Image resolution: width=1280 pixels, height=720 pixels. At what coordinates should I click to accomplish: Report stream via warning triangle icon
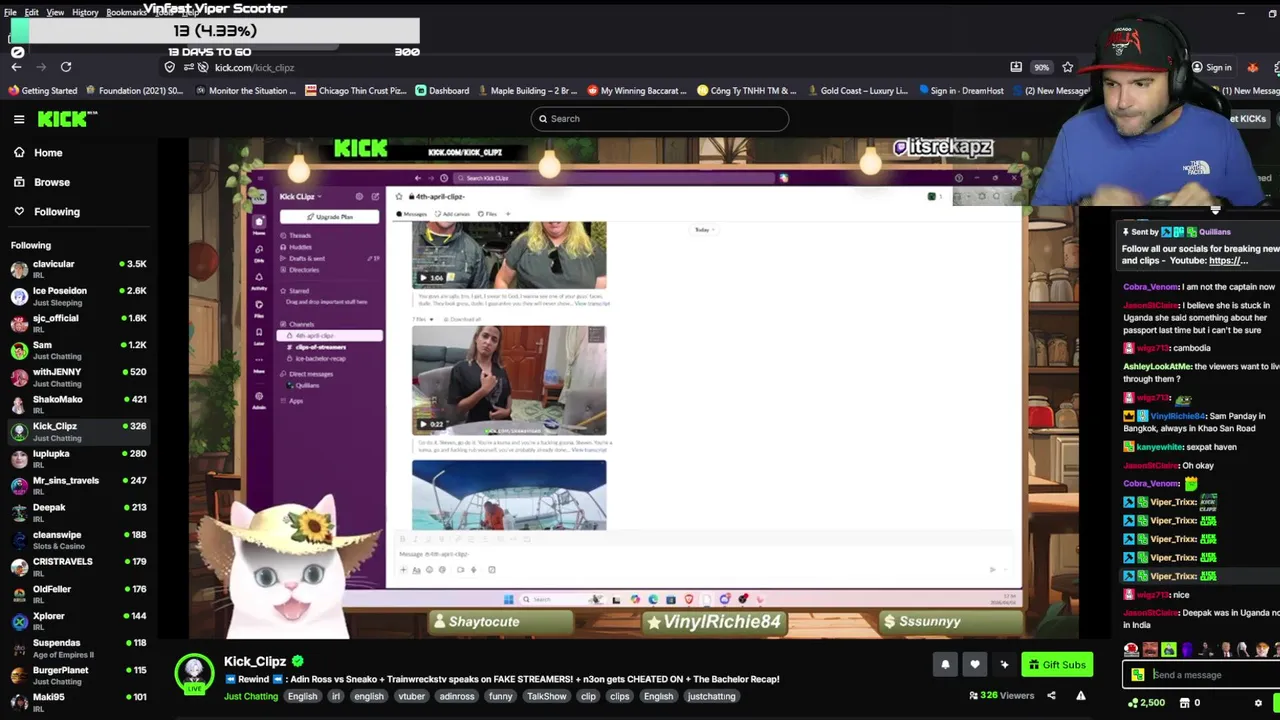(x=1081, y=696)
